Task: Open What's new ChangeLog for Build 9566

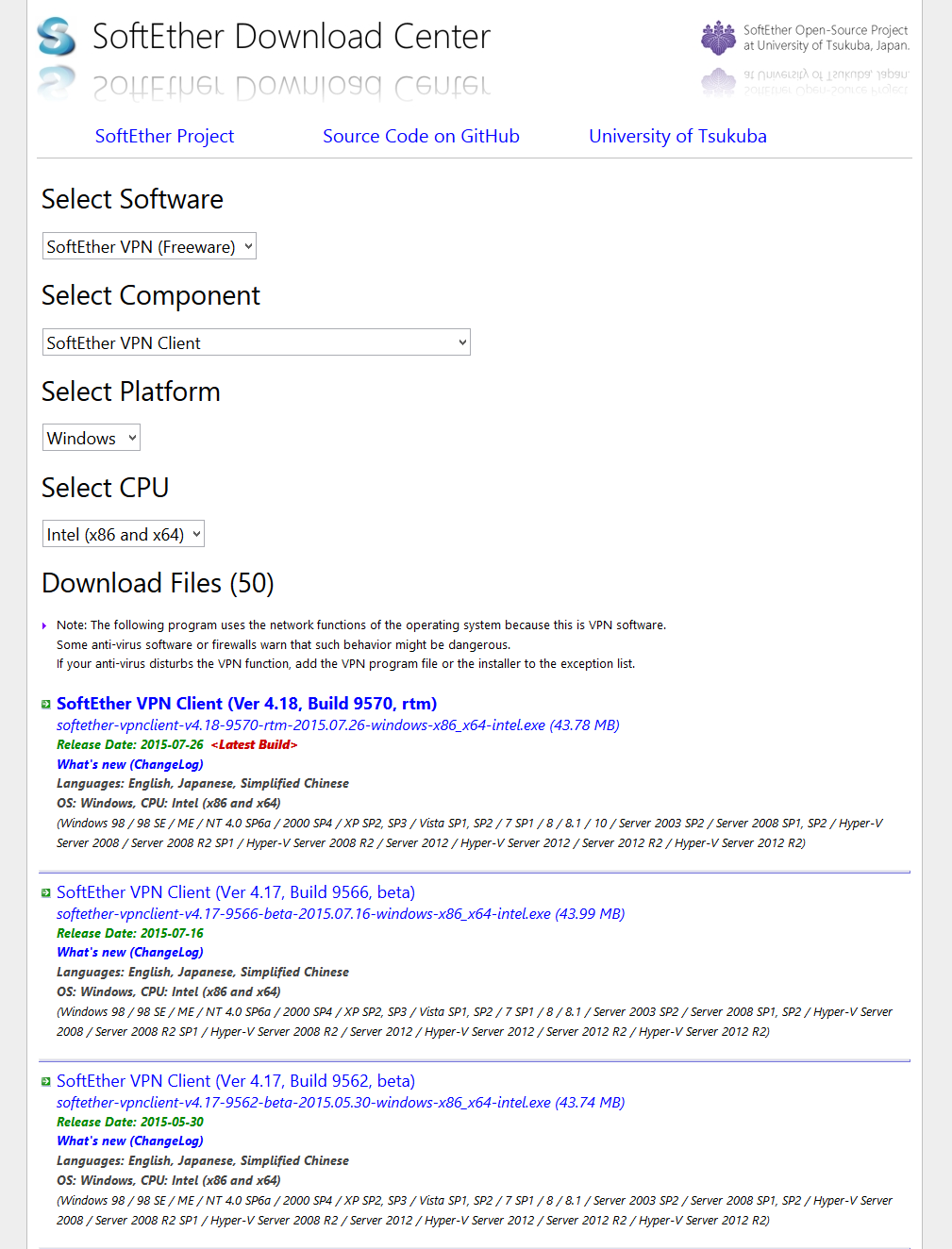Action: (x=130, y=953)
